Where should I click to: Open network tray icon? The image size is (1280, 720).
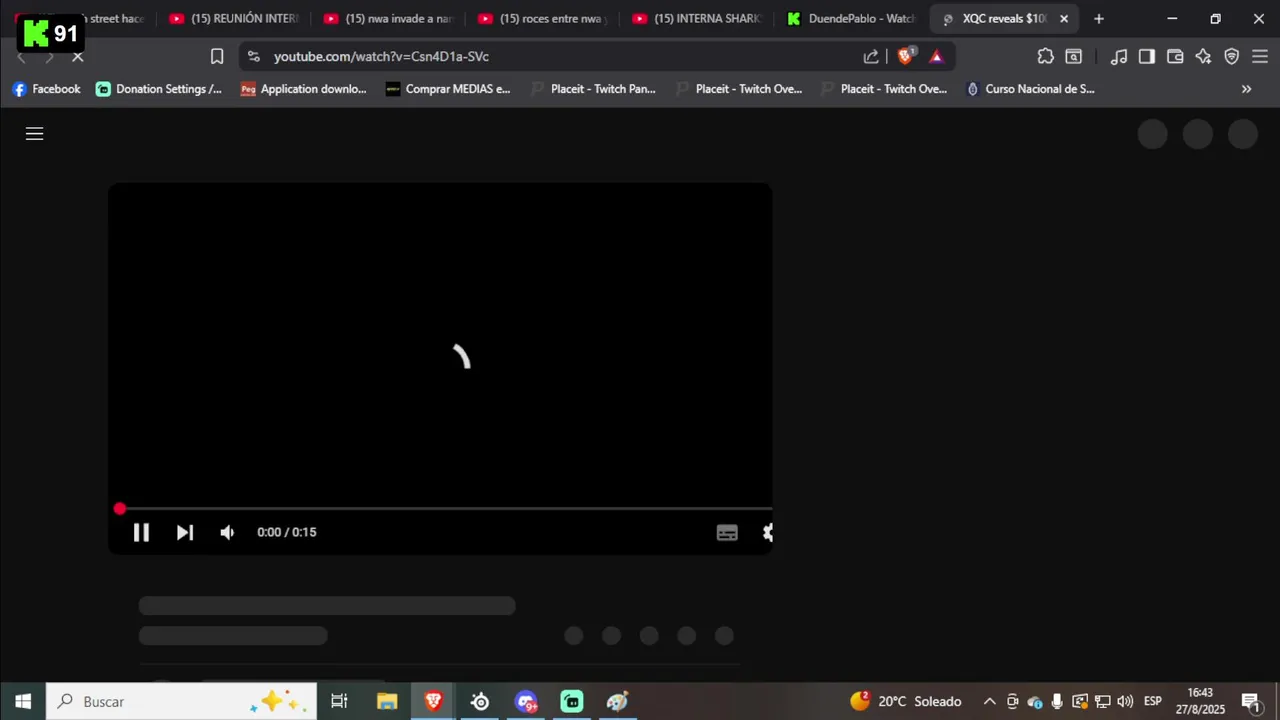coord(1102,702)
